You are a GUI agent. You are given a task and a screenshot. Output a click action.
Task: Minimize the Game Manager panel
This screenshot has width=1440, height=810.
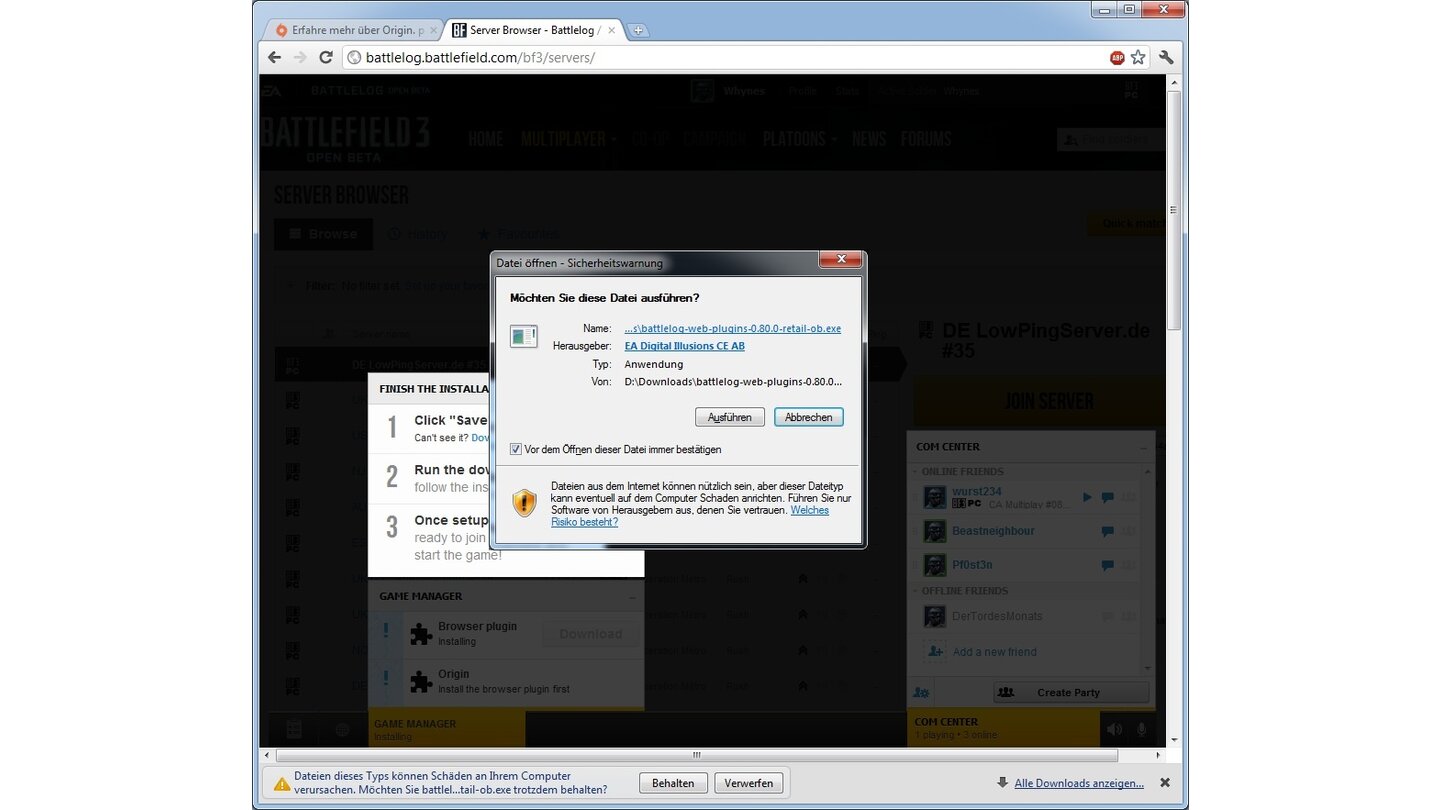[x=632, y=597]
